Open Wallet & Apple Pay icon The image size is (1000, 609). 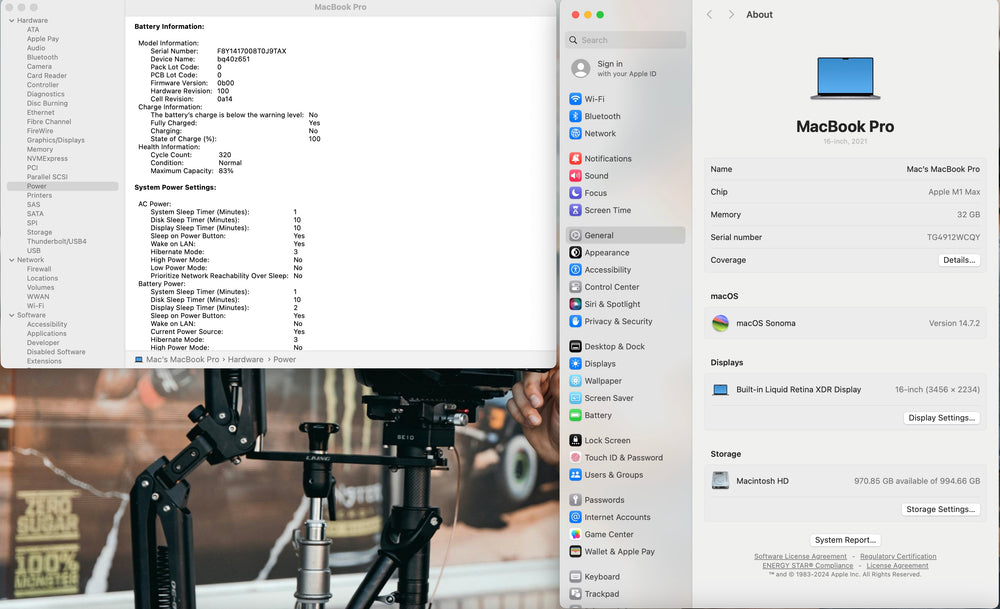575,552
